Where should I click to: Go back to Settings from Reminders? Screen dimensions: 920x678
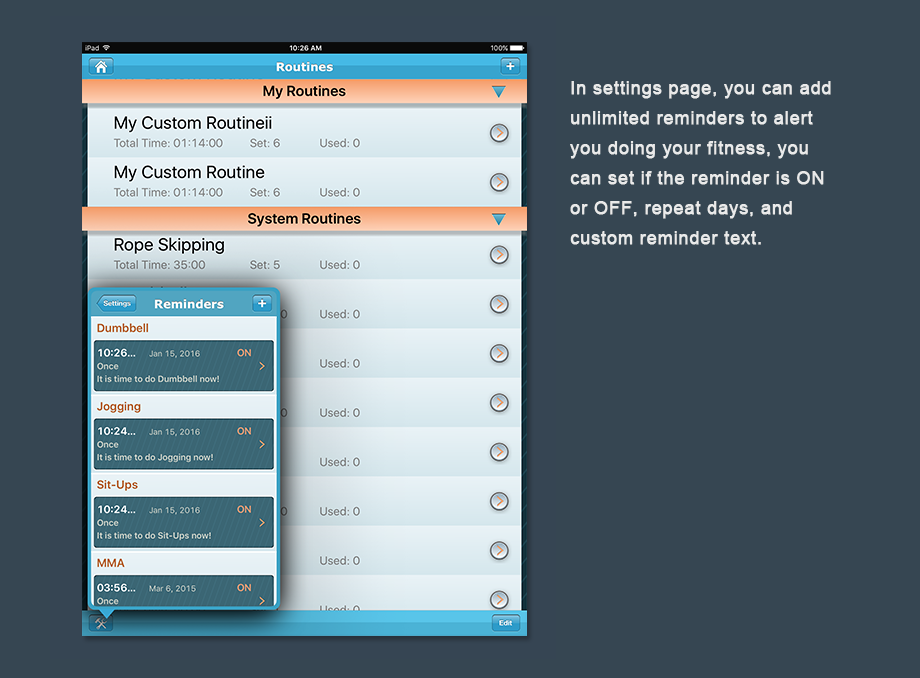(x=116, y=304)
